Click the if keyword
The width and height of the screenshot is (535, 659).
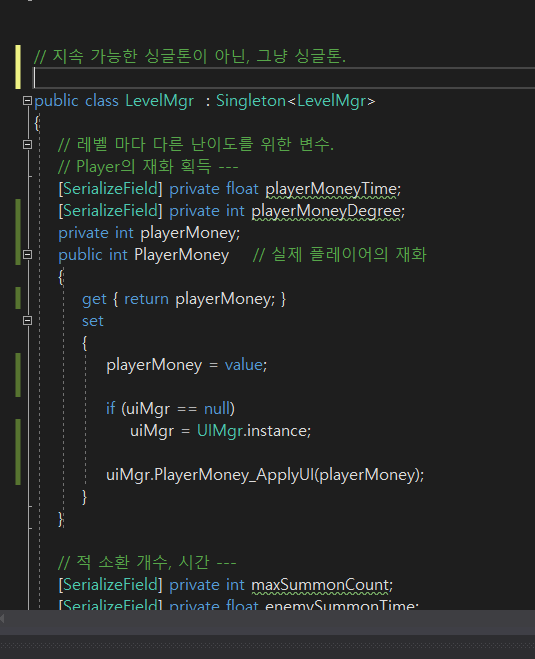click(111, 409)
